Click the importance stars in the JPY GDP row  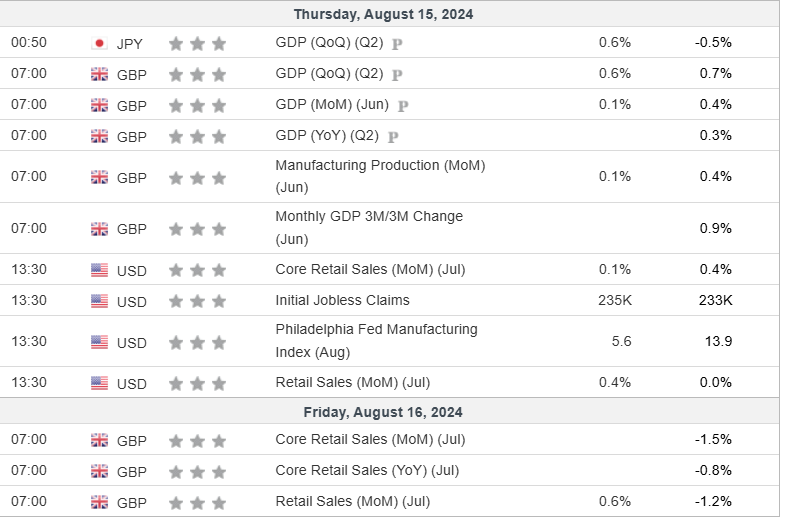(197, 43)
